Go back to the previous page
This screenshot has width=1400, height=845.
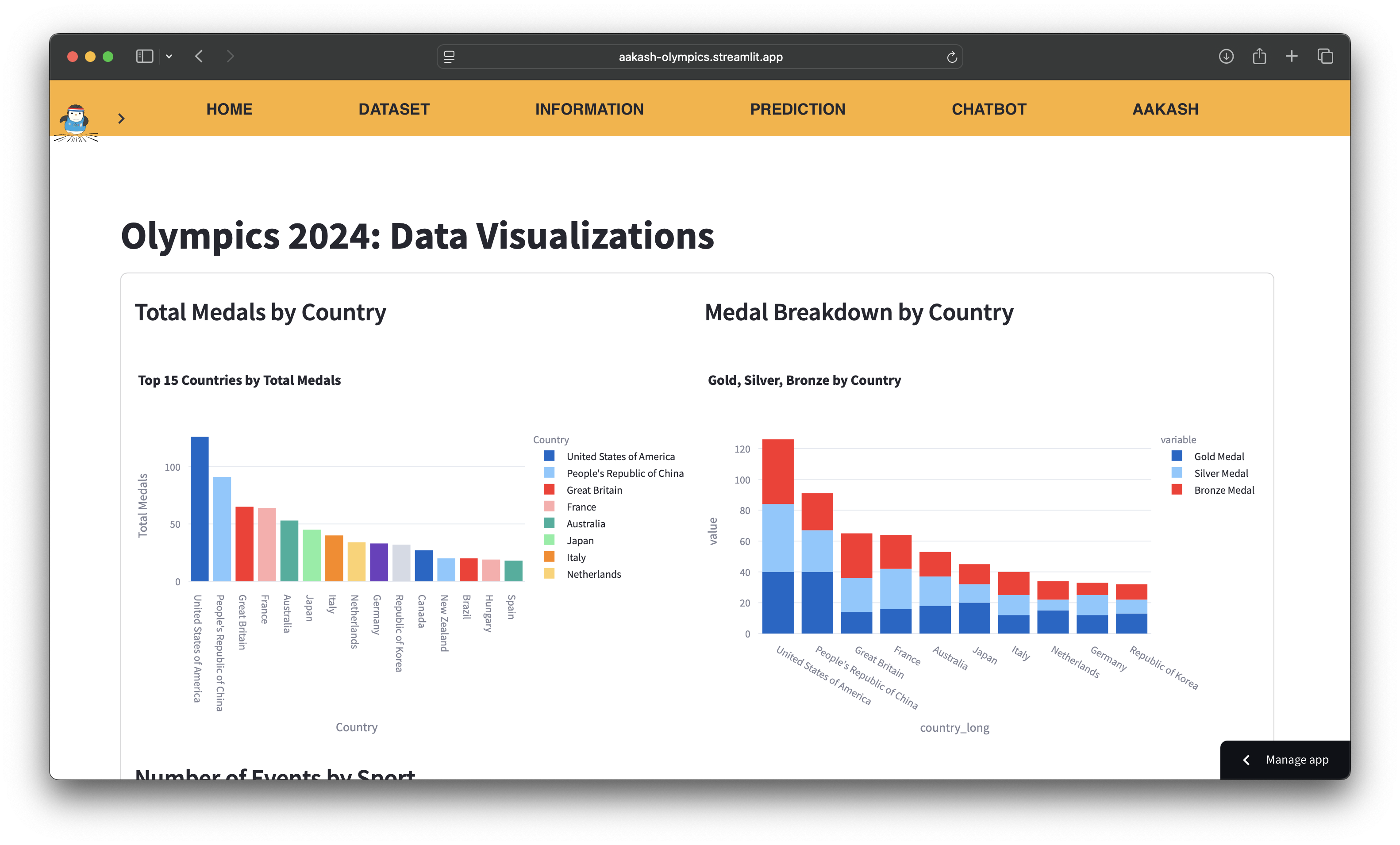199,56
